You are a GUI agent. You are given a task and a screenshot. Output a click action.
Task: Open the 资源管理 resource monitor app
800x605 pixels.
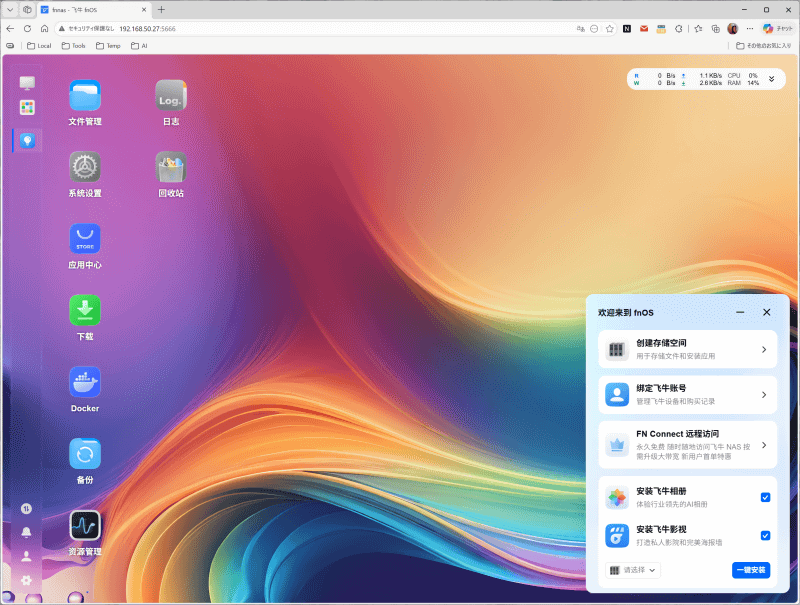pyautogui.click(x=85, y=533)
